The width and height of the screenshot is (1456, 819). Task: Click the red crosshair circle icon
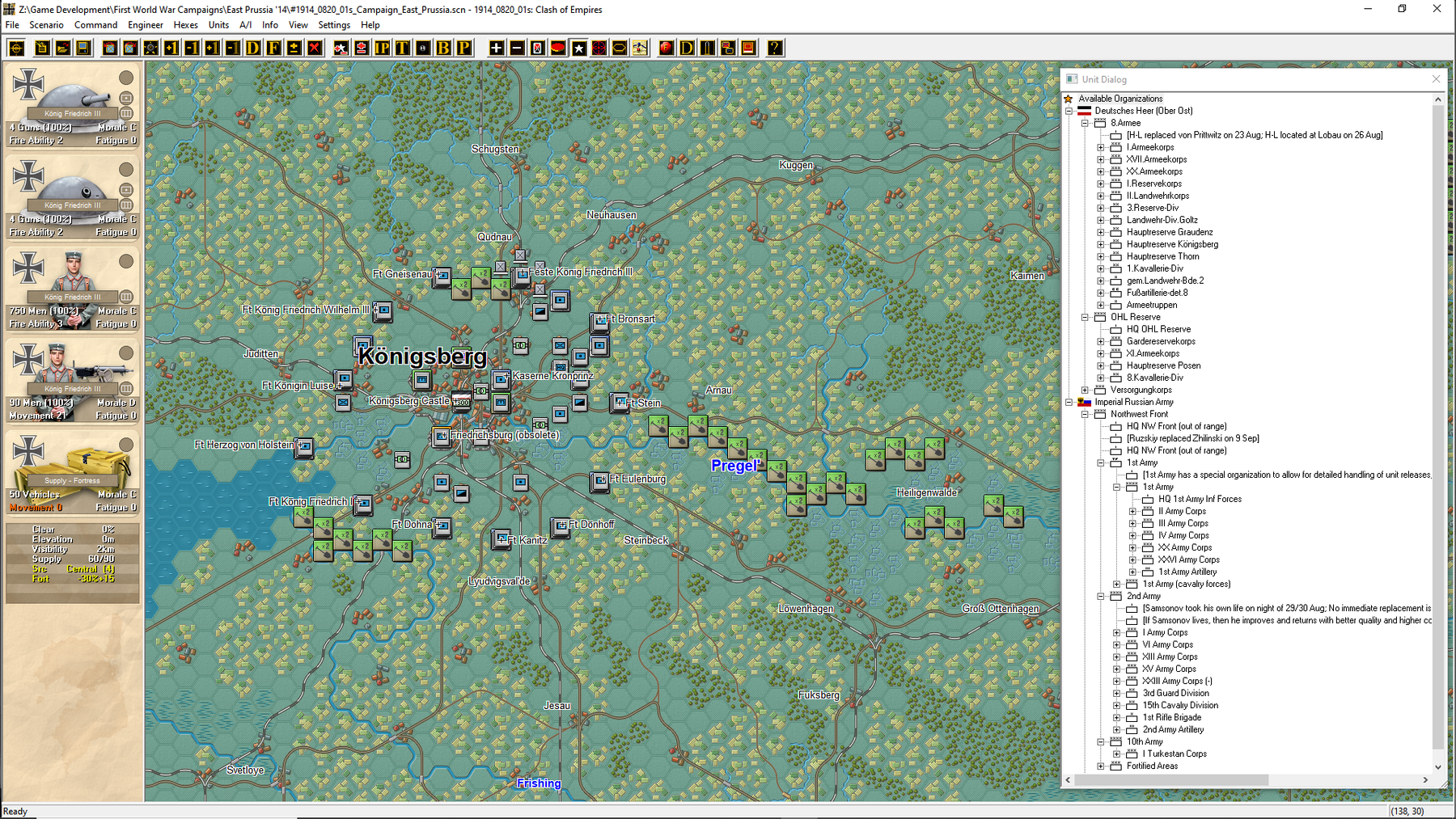click(x=599, y=48)
